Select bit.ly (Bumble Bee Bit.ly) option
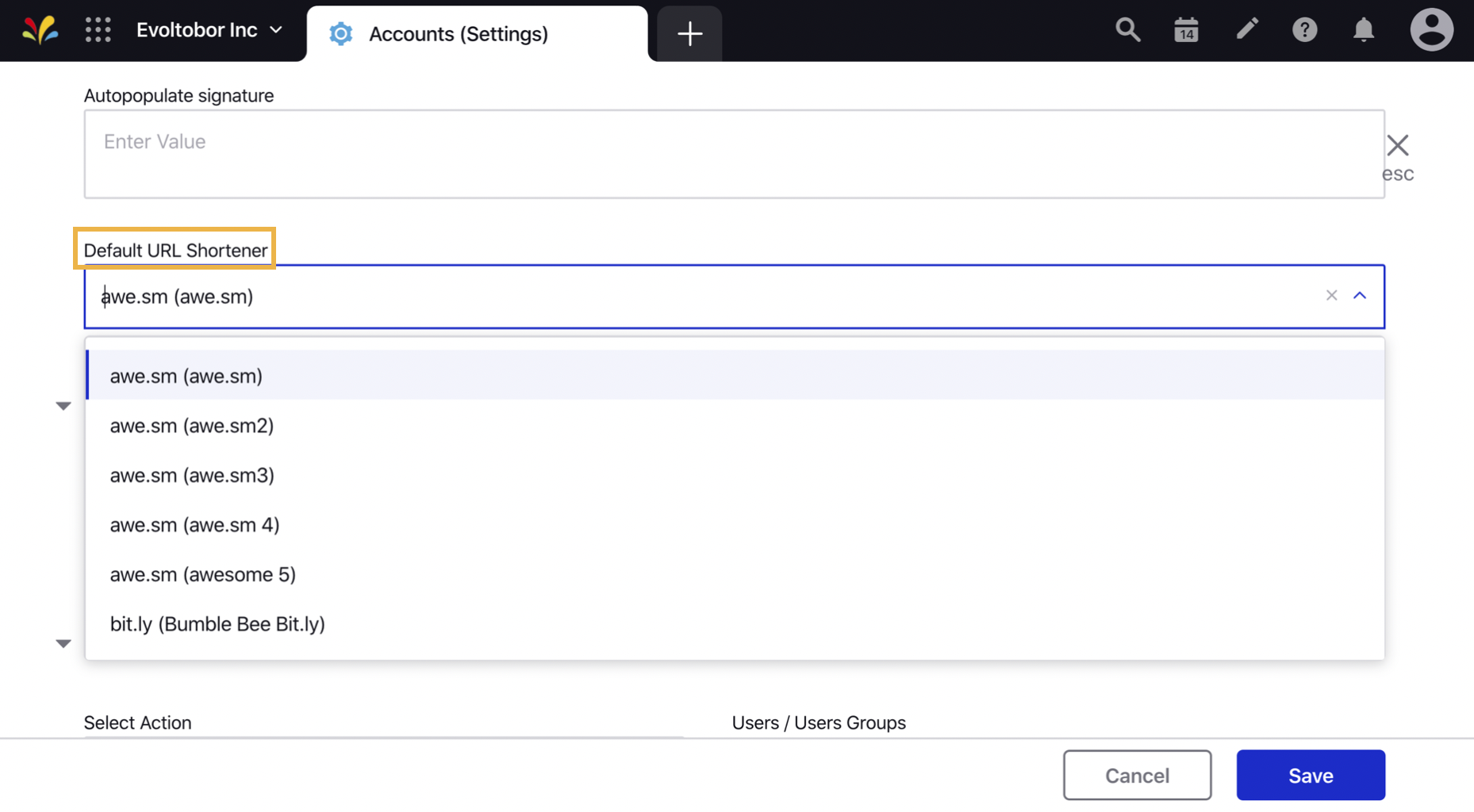Image resolution: width=1474 pixels, height=812 pixels. [x=217, y=623]
